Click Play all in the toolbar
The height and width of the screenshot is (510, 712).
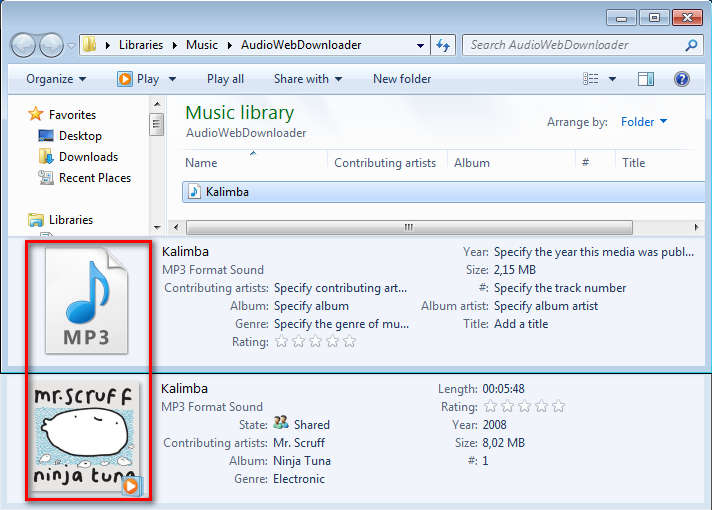click(225, 79)
